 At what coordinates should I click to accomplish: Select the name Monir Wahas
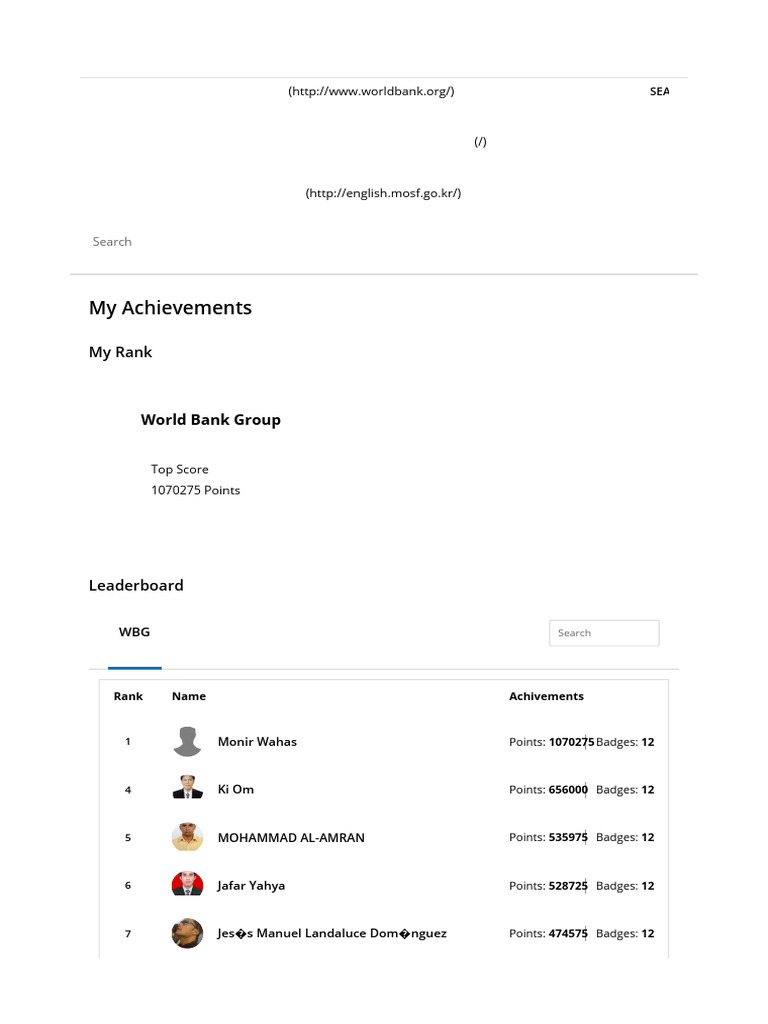point(257,742)
